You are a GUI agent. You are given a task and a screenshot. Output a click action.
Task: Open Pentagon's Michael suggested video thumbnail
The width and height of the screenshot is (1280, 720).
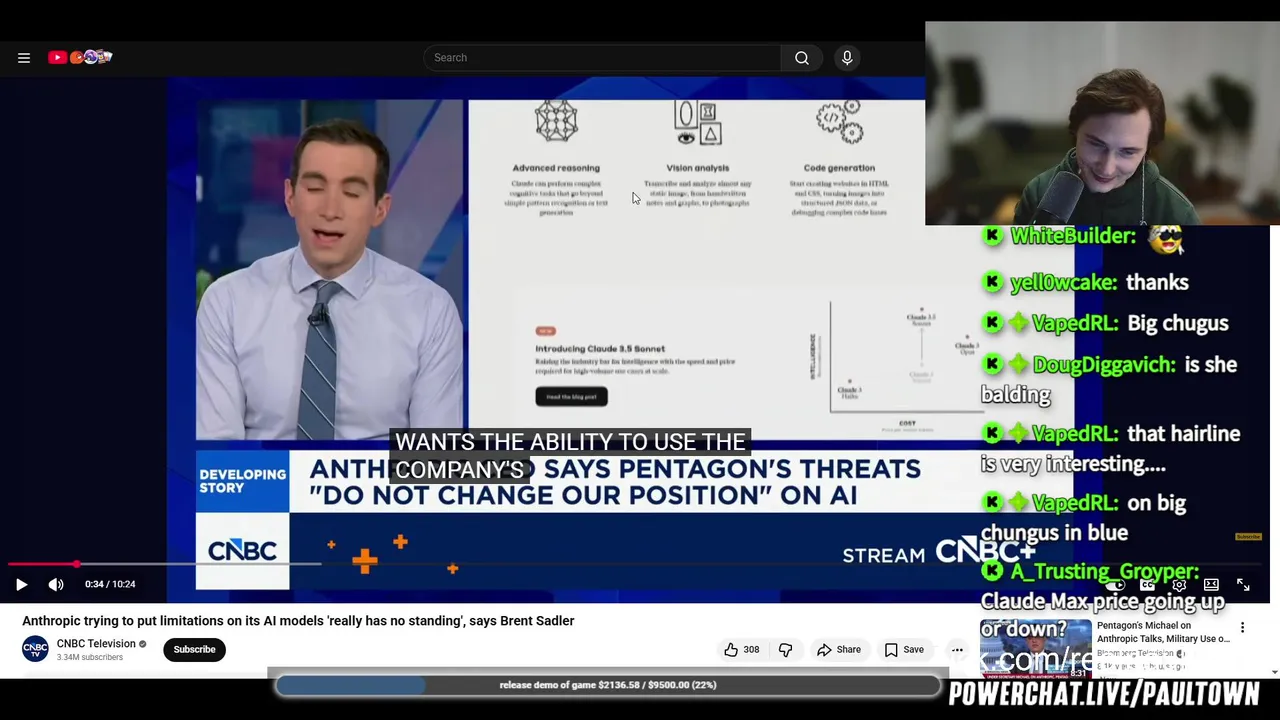[x=1036, y=649]
